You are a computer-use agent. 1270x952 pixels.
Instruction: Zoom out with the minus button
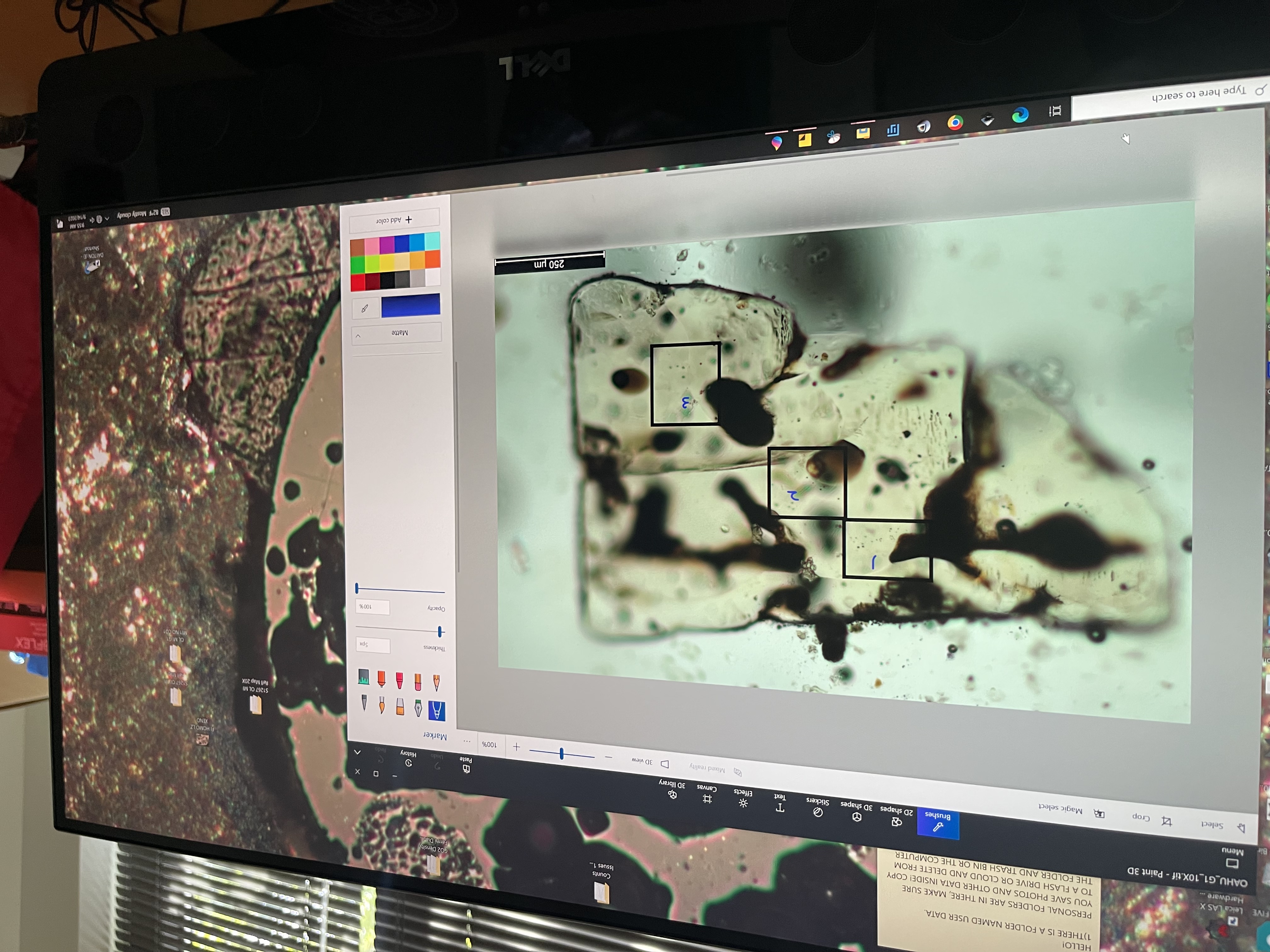point(609,757)
